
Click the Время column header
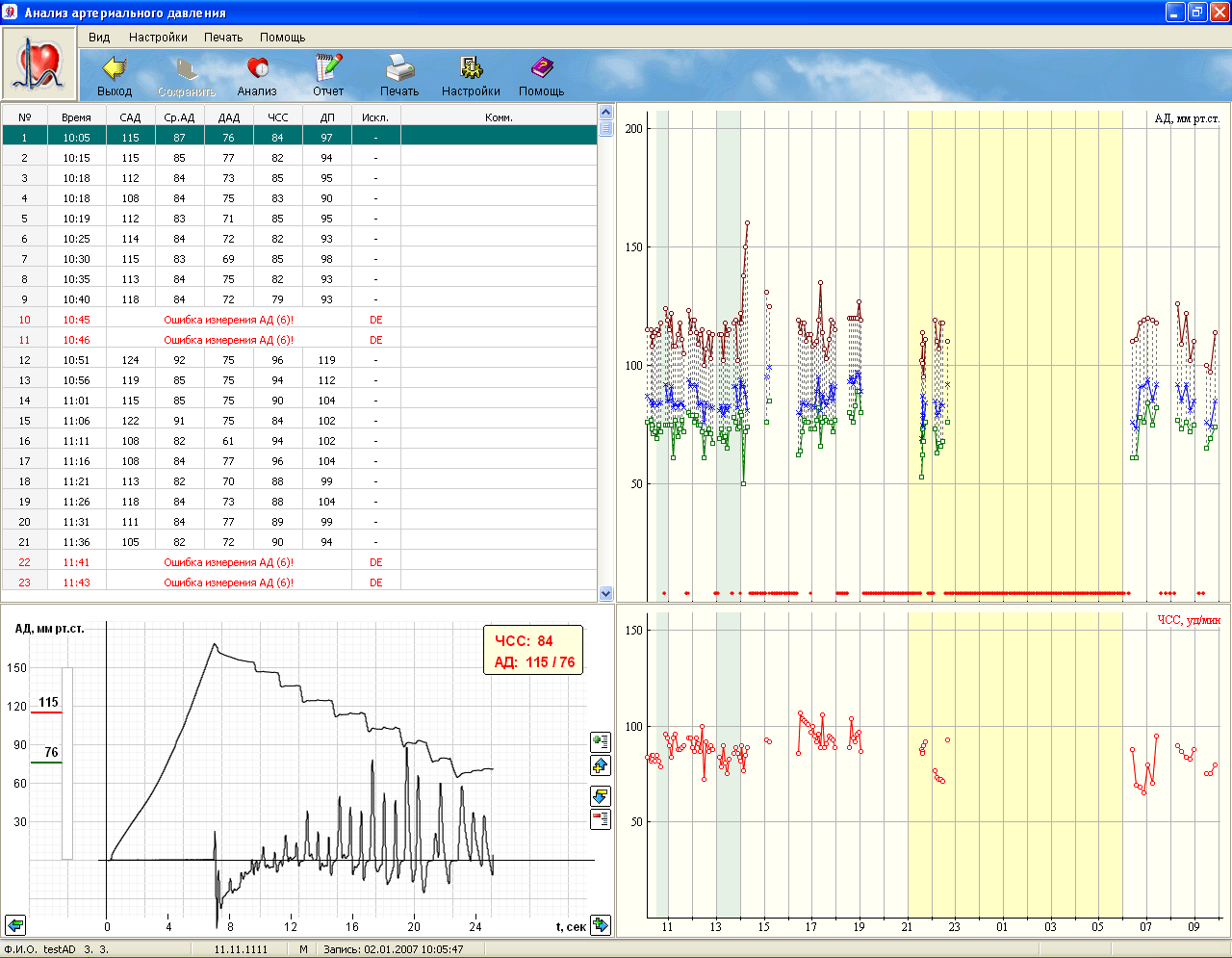coord(77,117)
